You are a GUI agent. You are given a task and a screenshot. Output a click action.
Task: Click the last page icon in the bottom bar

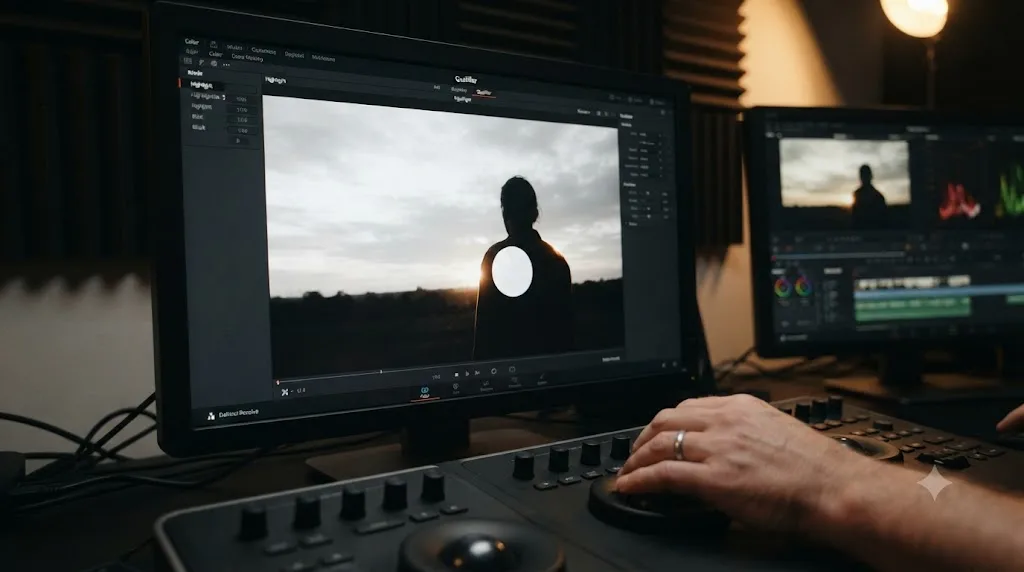coord(541,379)
